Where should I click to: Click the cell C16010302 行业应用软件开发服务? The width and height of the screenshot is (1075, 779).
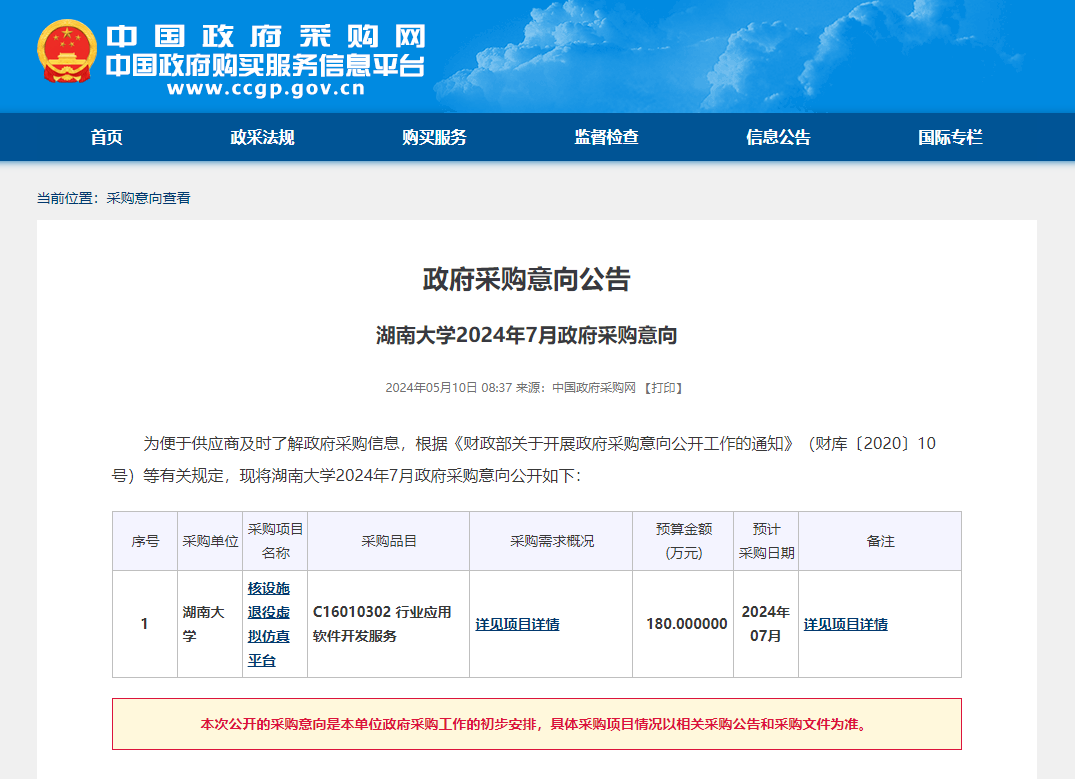pyautogui.click(x=389, y=624)
